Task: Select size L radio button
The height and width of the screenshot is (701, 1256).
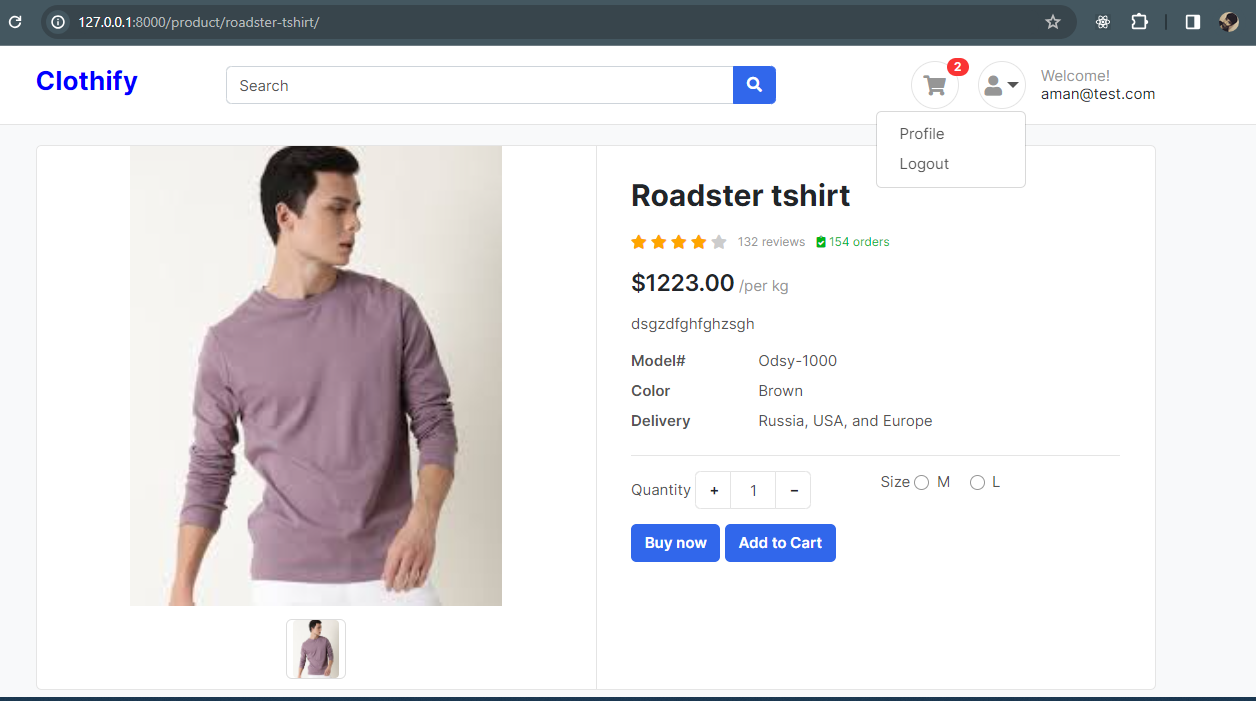Action: tap(977, 482)
